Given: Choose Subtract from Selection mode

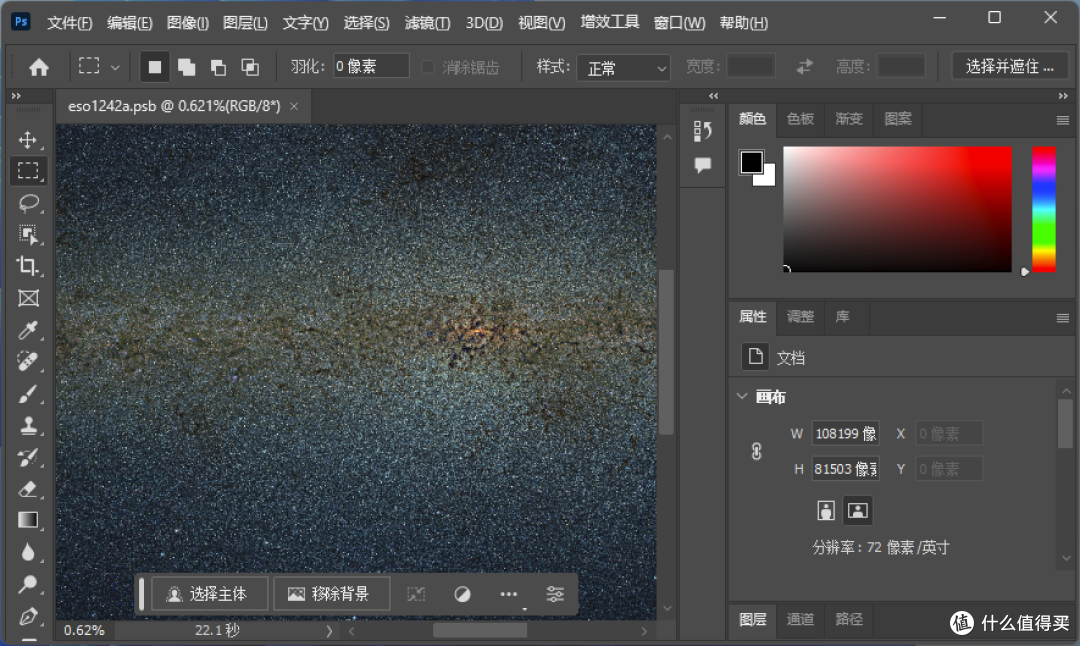Looking at the screenshot, I should coord(218,67).
